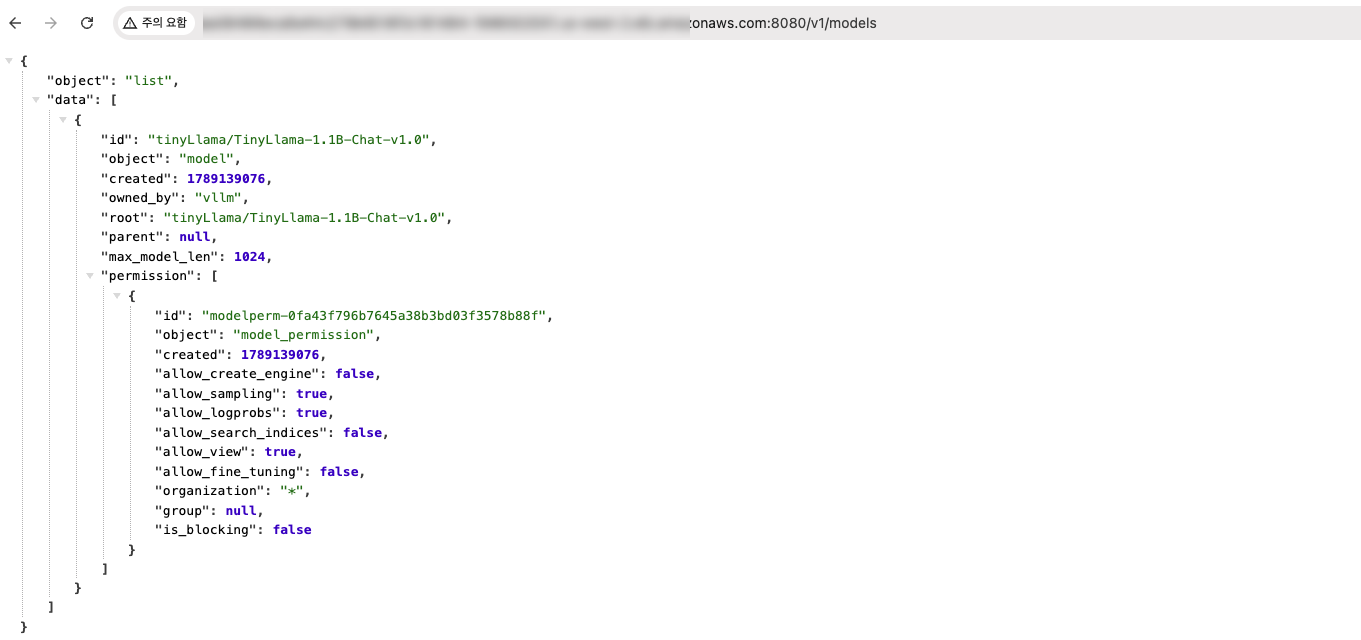Click the warning triangle icon in address bar
The width and height of the screenshot is (1361, 640).
[130, 23]
